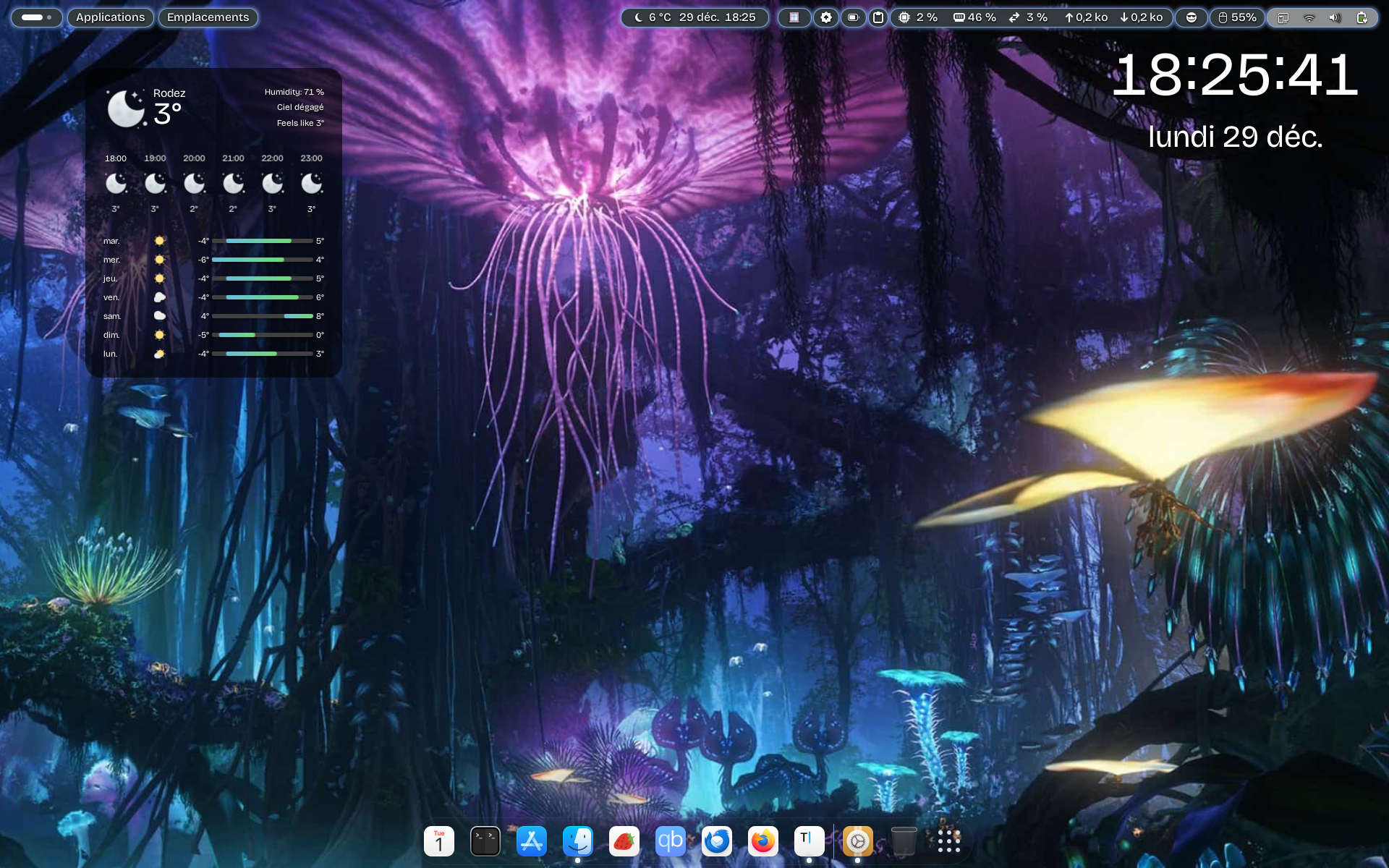Open the Wi-Fi network indicator

(1309, 17)
